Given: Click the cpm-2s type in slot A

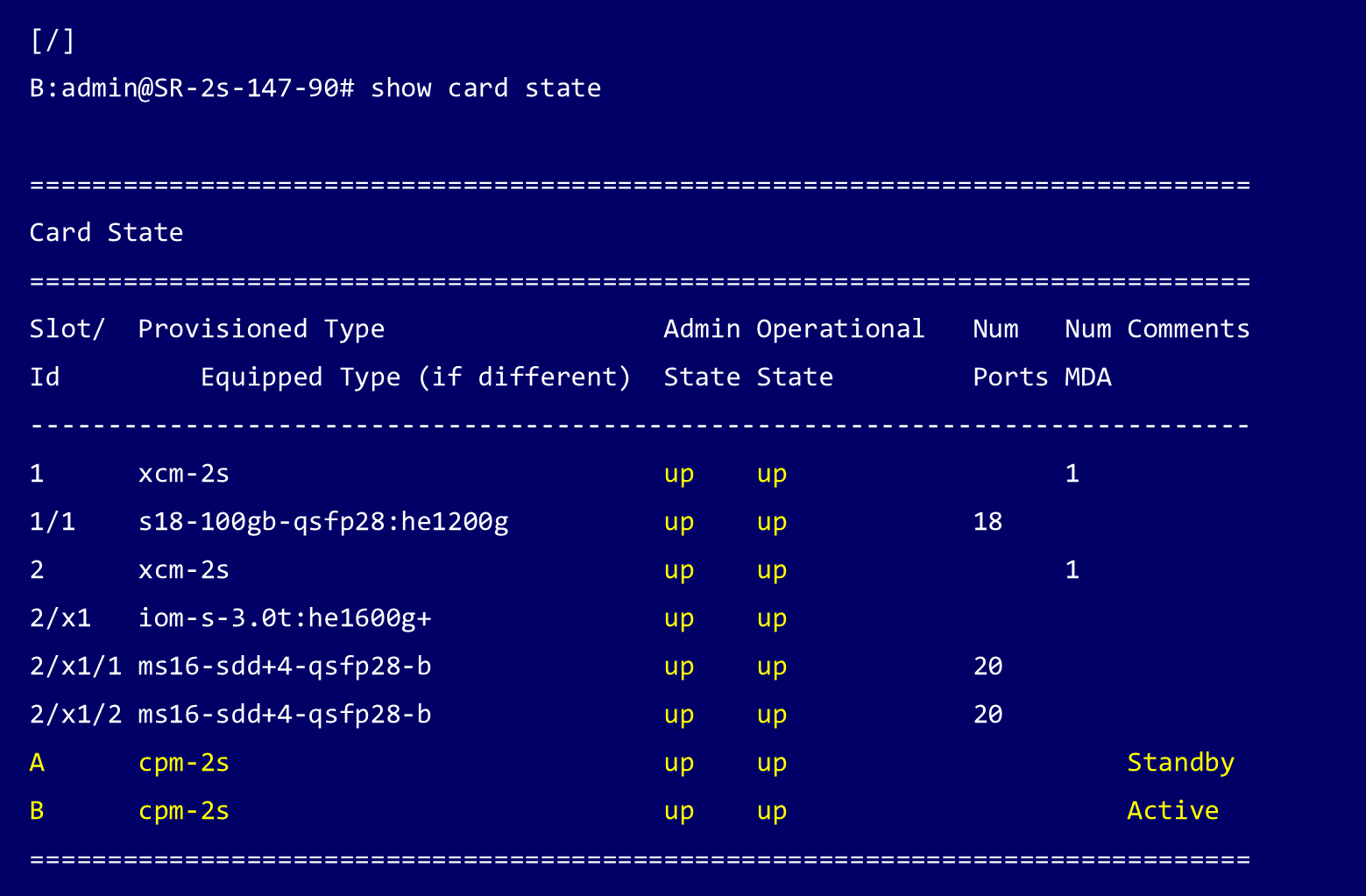Looking at the screenshot, I should click(x=184, y=764).
